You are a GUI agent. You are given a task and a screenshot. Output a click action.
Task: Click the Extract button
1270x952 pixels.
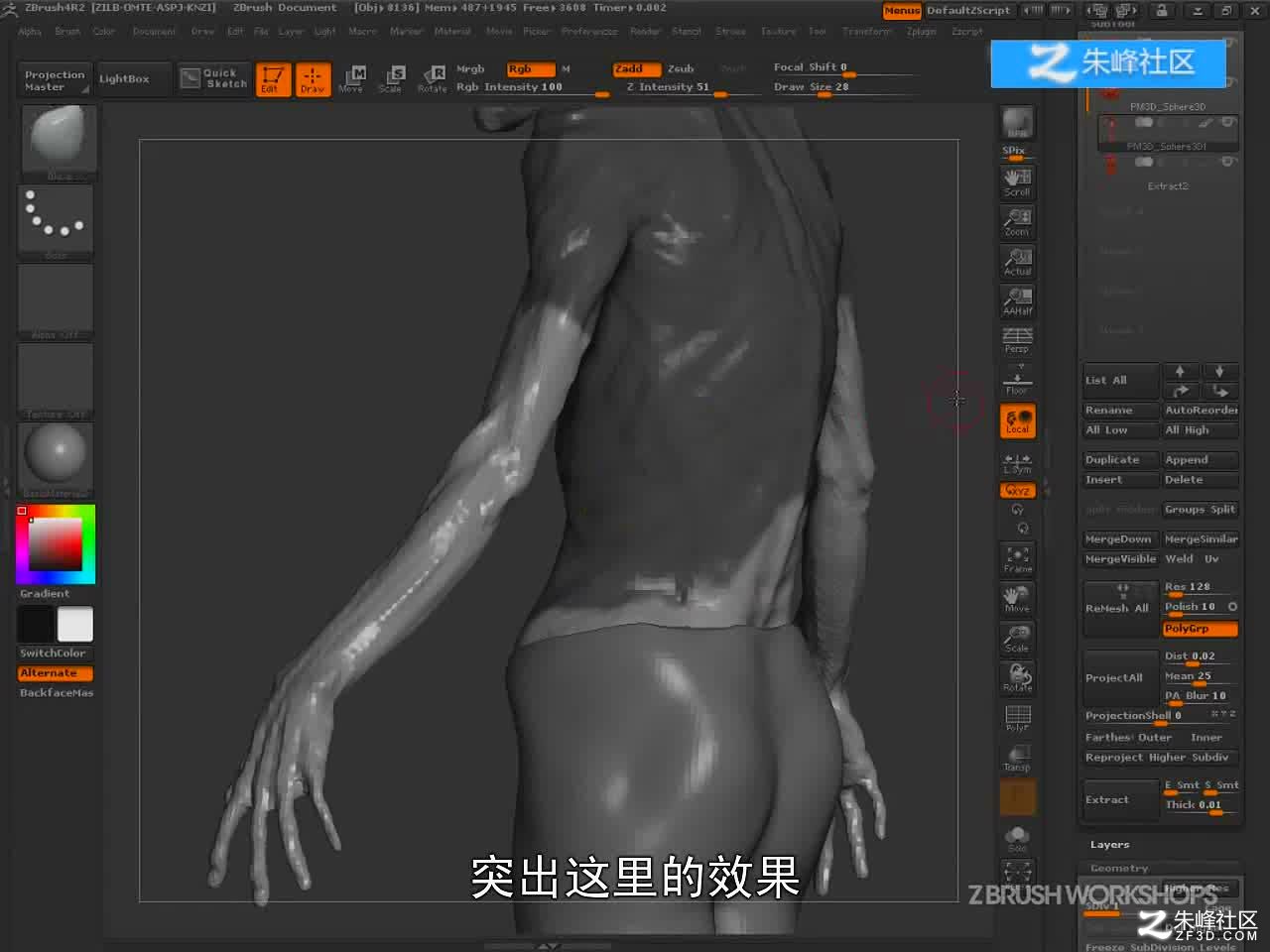pyautogui.click(x=1120, y=799)
